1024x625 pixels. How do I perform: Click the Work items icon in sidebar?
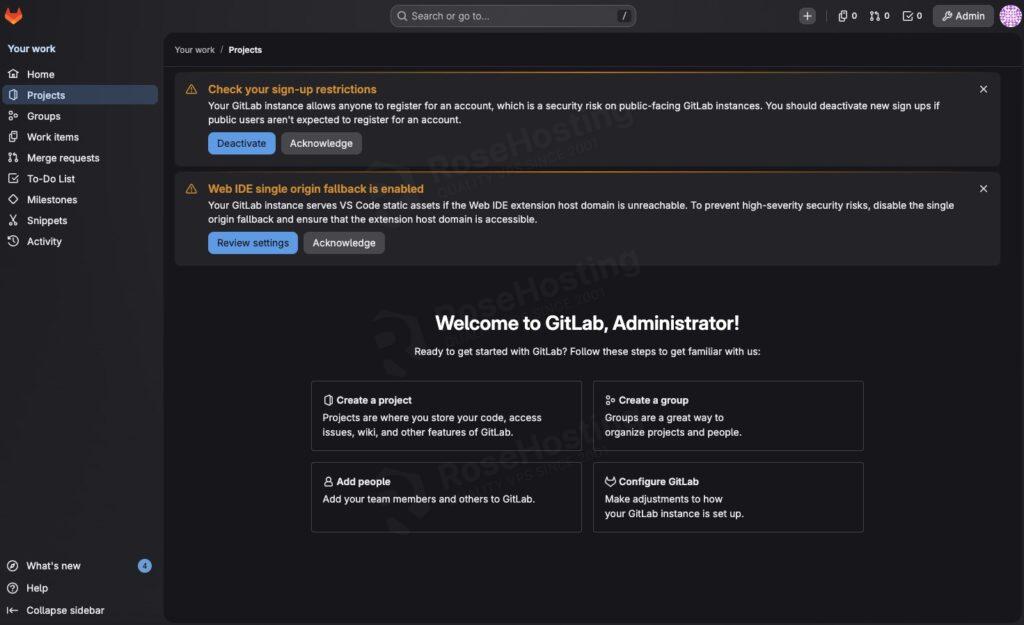click(13, 136)
